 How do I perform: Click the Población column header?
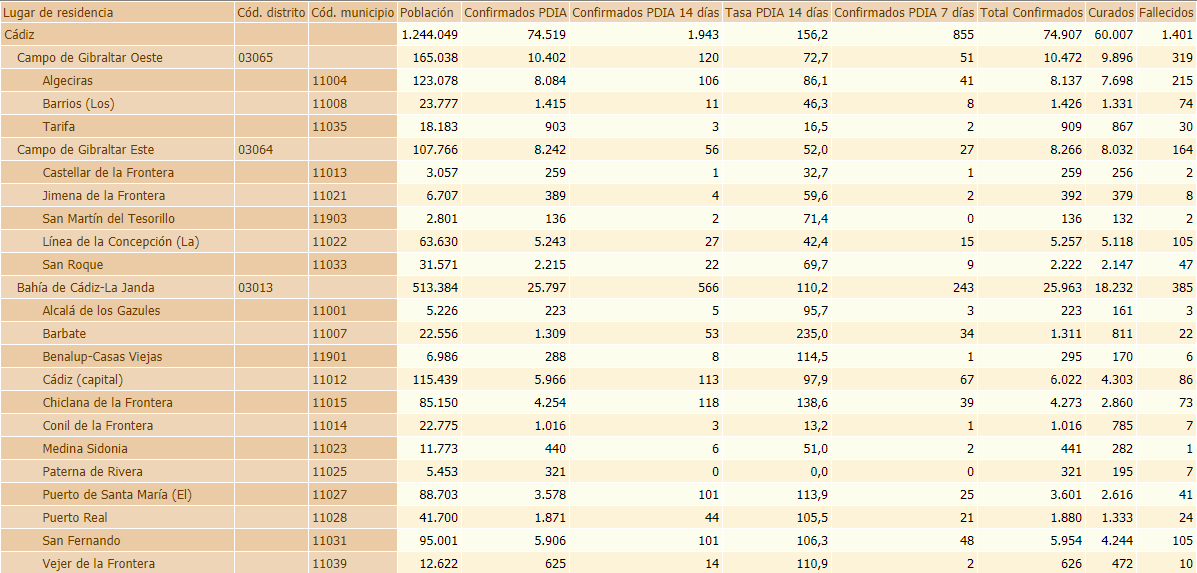427,13
